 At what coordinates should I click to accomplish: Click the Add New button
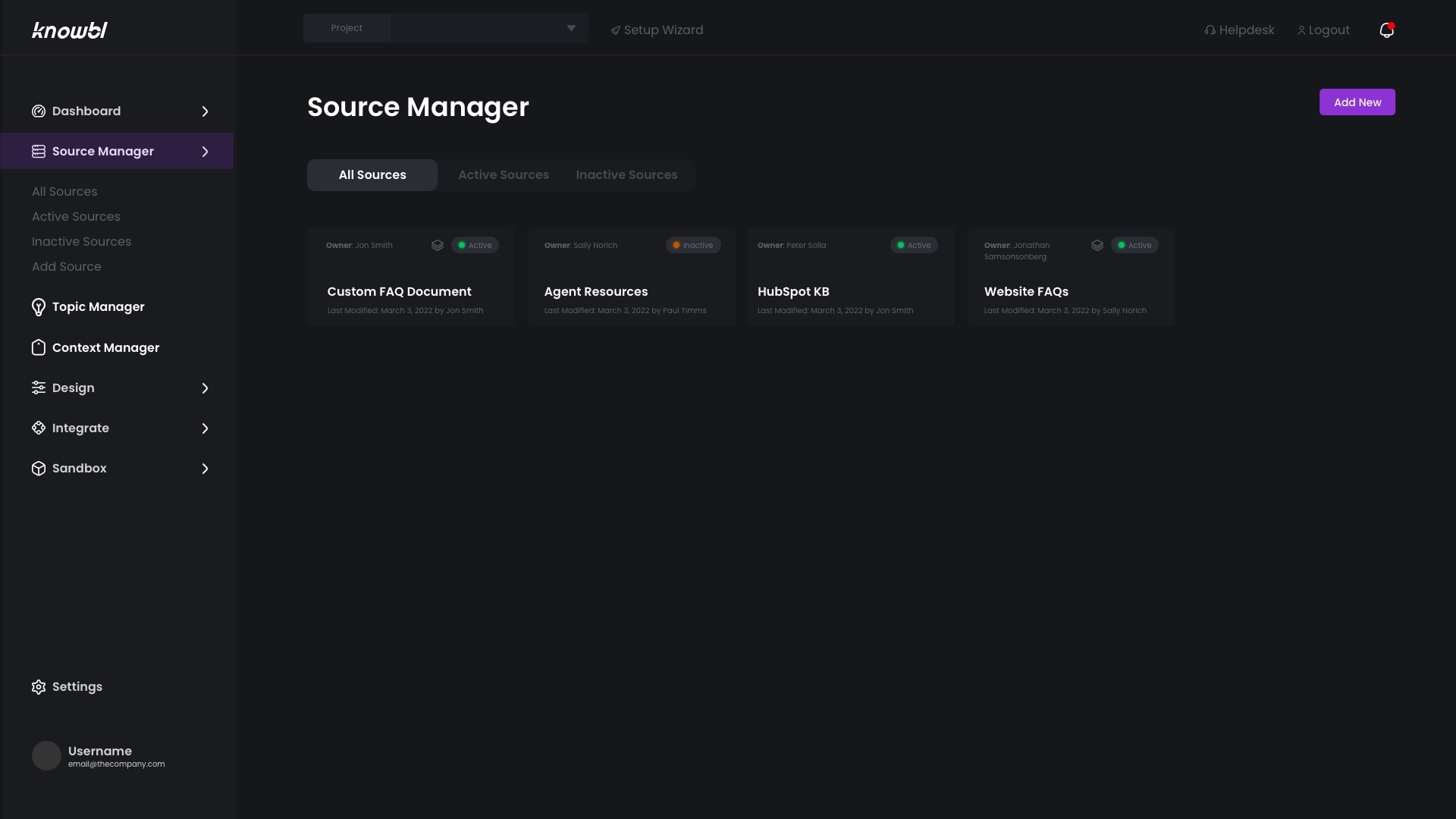coord(1357,101)
